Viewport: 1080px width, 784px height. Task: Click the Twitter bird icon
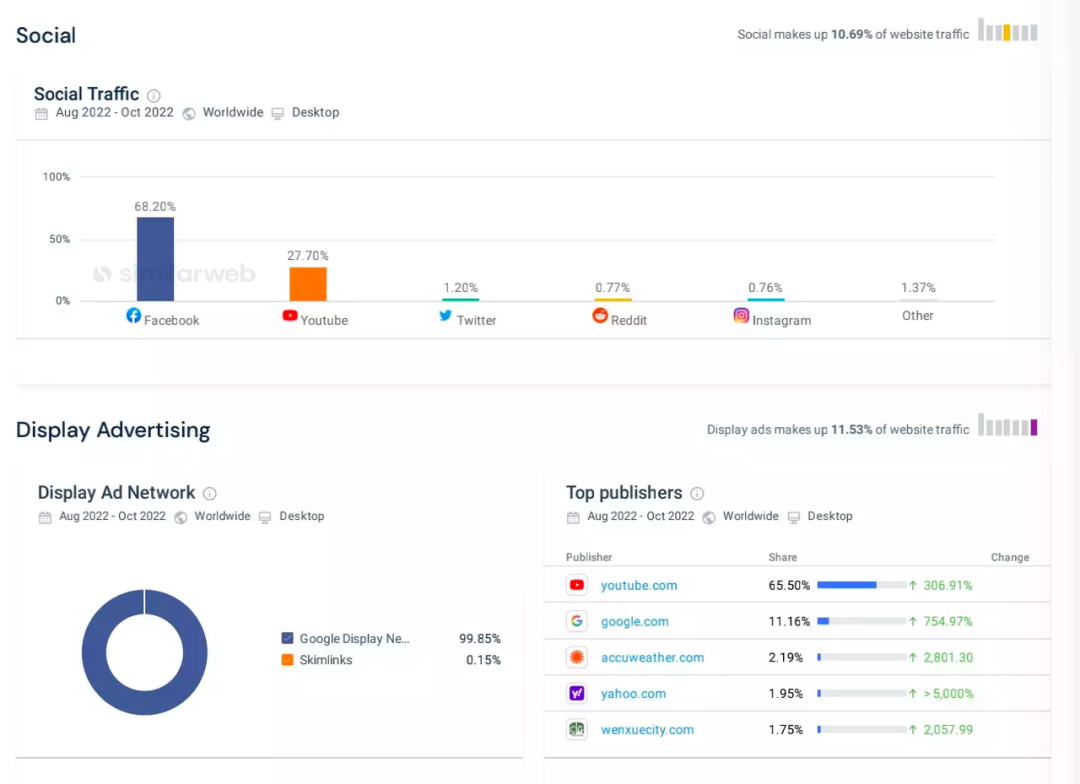[446, 315]
